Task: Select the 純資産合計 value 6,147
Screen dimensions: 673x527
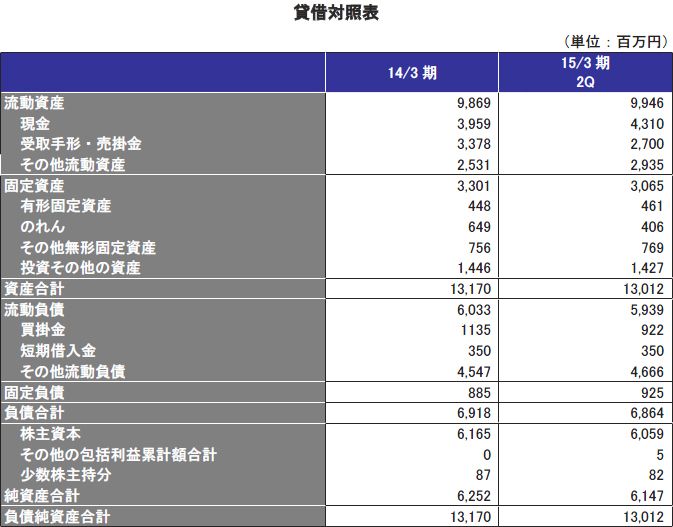Action: coord(643,496)
